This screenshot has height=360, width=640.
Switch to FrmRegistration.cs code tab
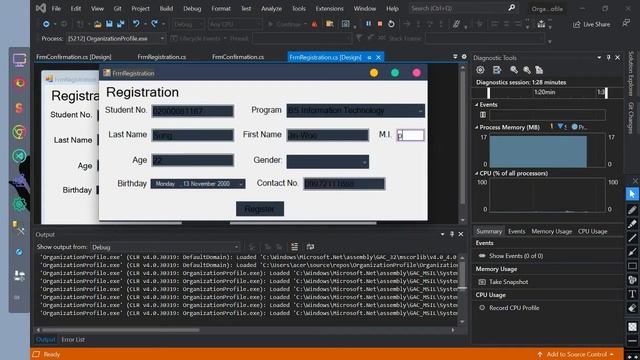pyautogui.click(x=162, y=57)
